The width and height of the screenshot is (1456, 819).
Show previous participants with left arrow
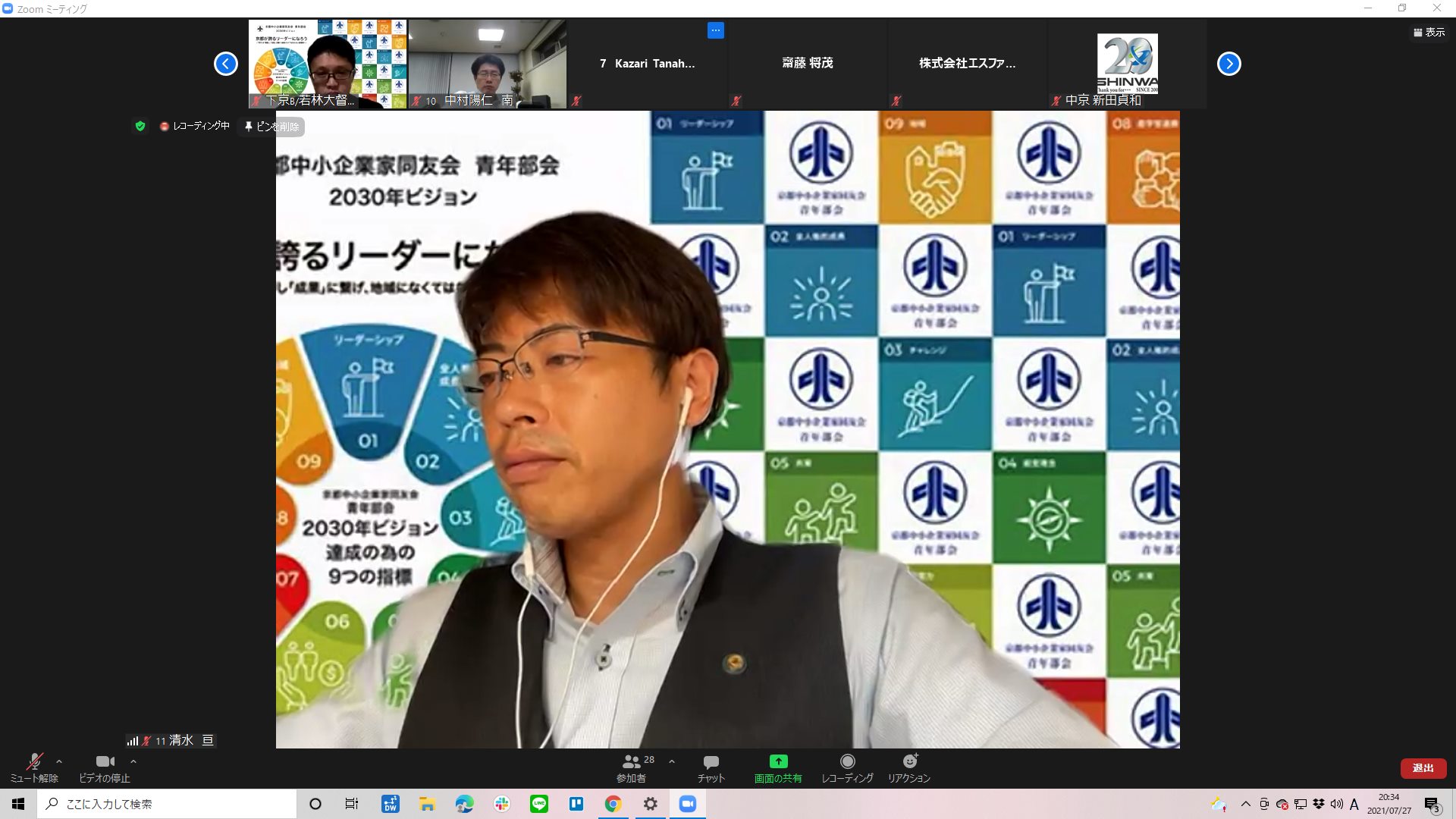[x=226, y=64]
